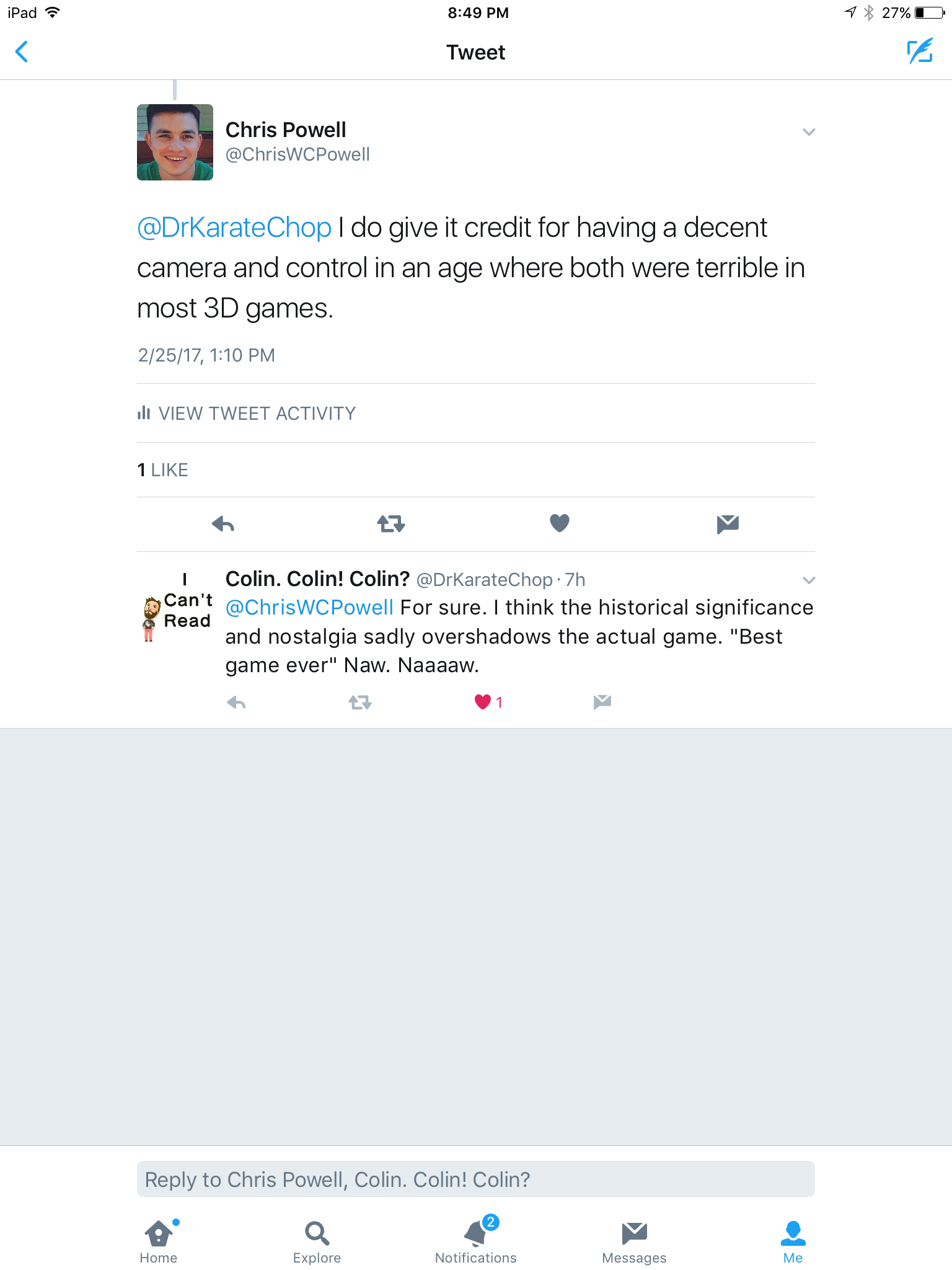This screenshot has width=952, height=1270.
Task: Open Notifications tab with 2 badge
Action: (476, 1240)
